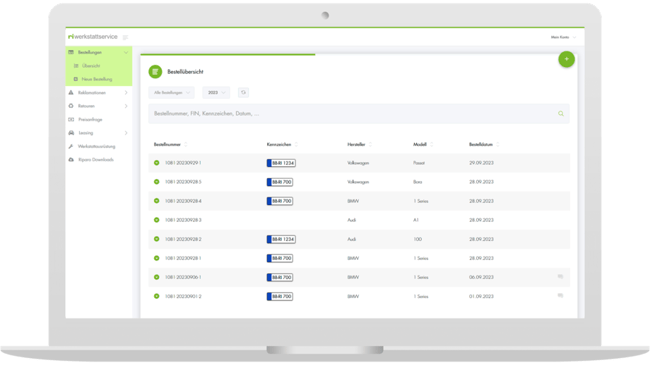Click the date 01.09.2023
The width and height of the screenshot is (650, 365).
[481, 297]
